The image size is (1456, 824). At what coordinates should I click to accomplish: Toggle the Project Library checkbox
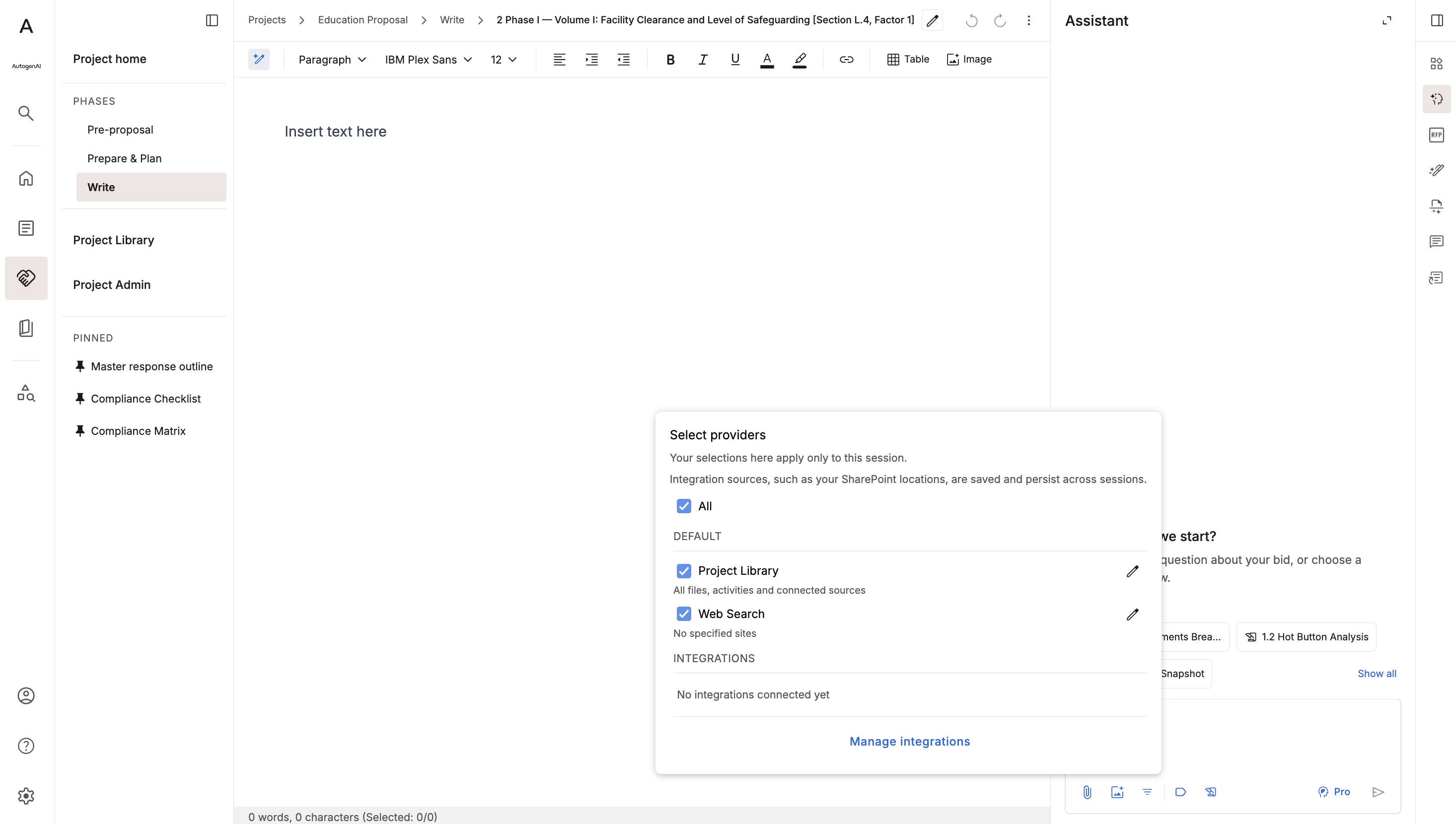684,570
